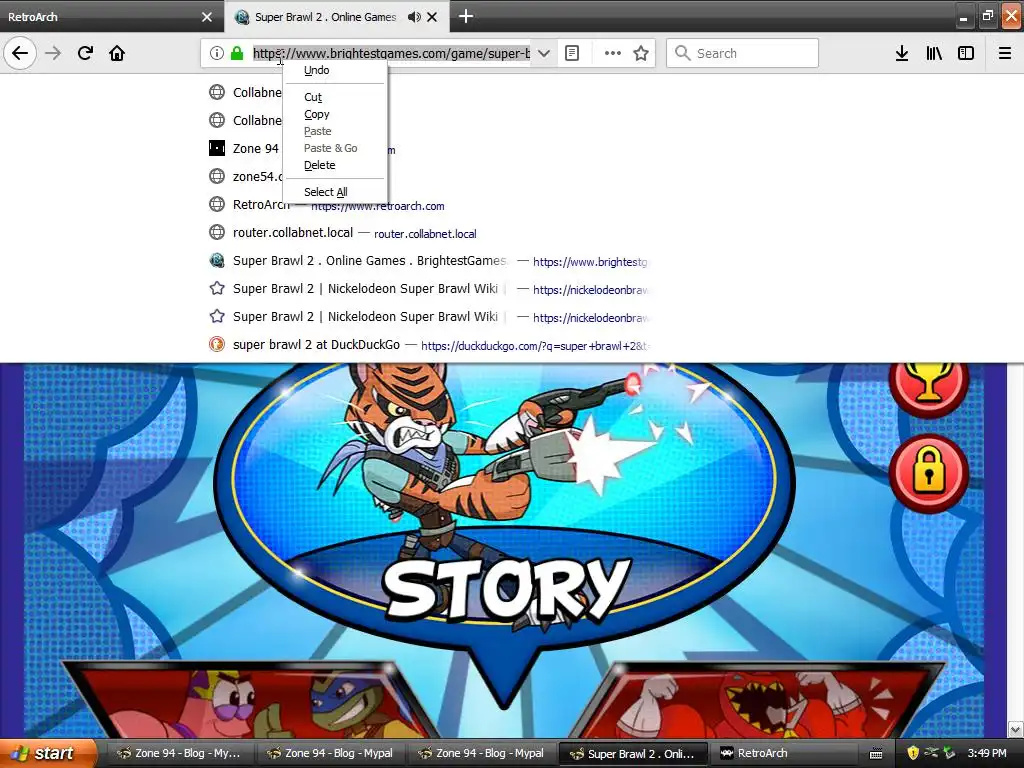The image size is (1024, 768).
Task: Open the Windows Start button
Action: [48, 753]
